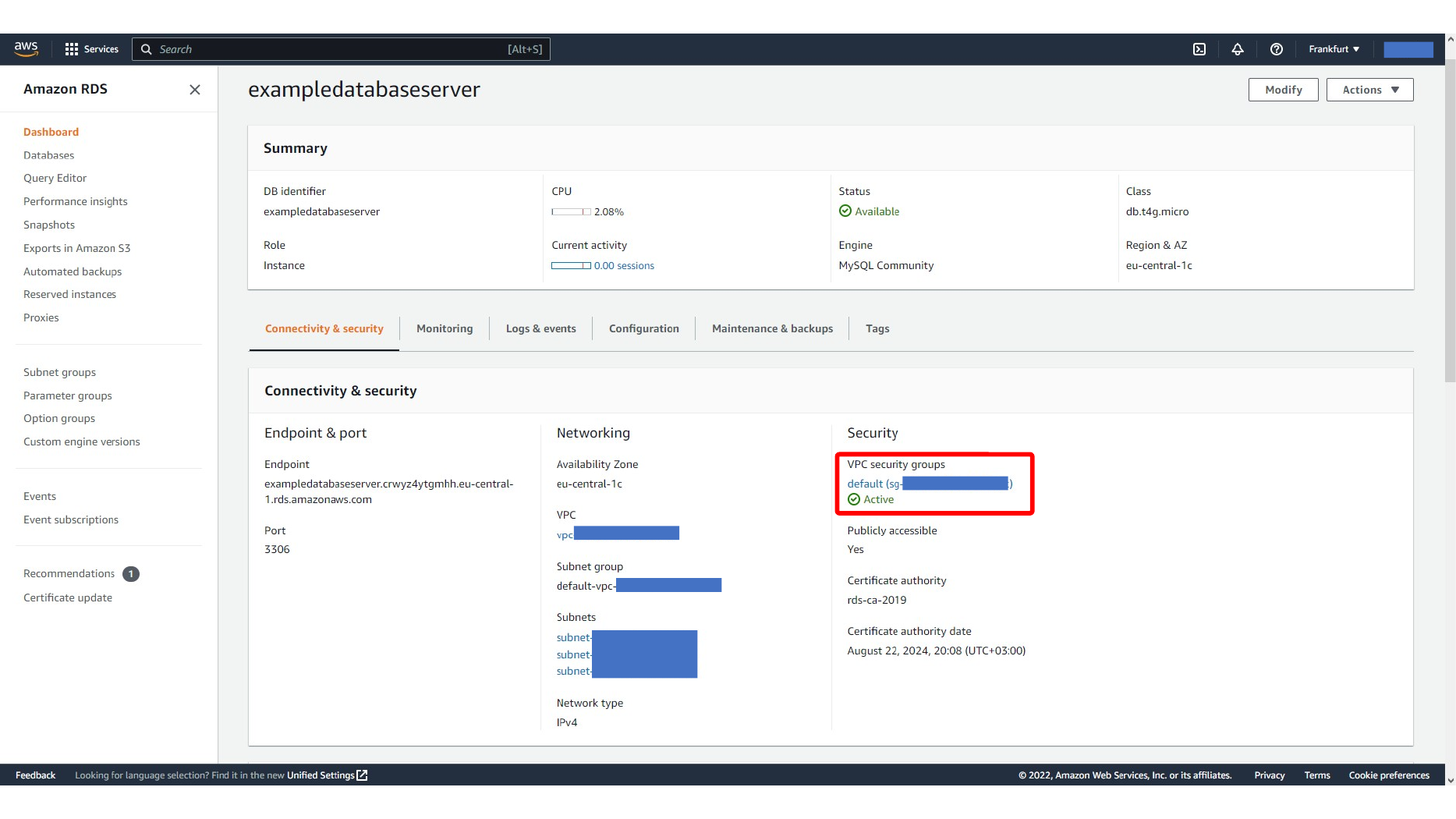This screenshot has height=819, width=1456.
Task: Open the Services grid menu icon
Action: click(72, 49)
